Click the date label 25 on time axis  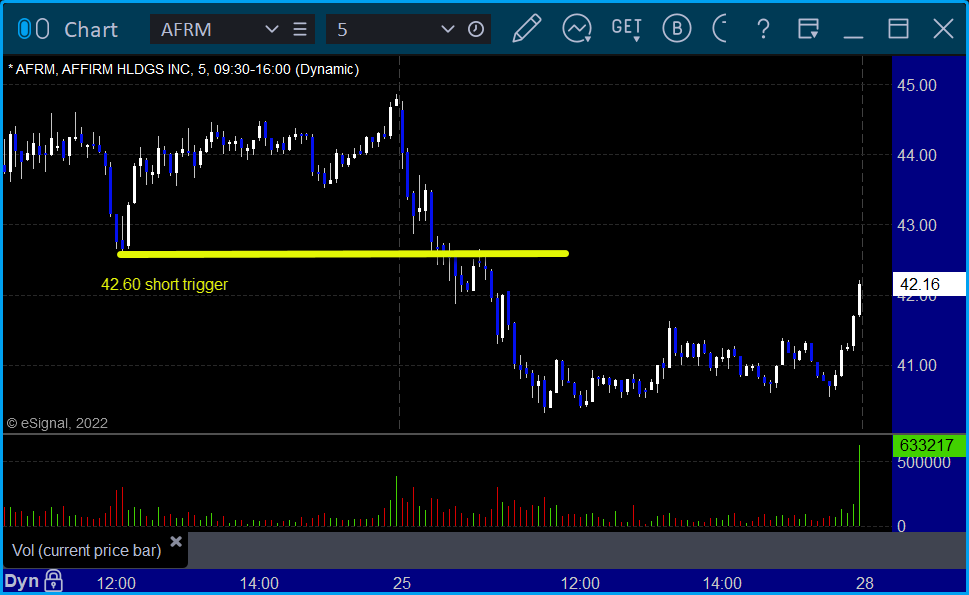point(402,583)
